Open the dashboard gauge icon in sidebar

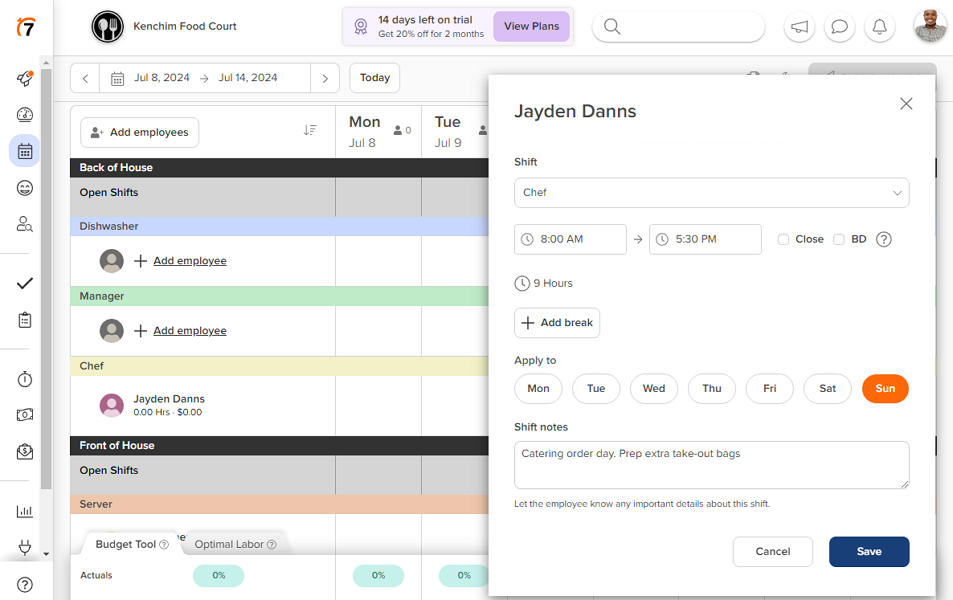[x=25, y=114]
